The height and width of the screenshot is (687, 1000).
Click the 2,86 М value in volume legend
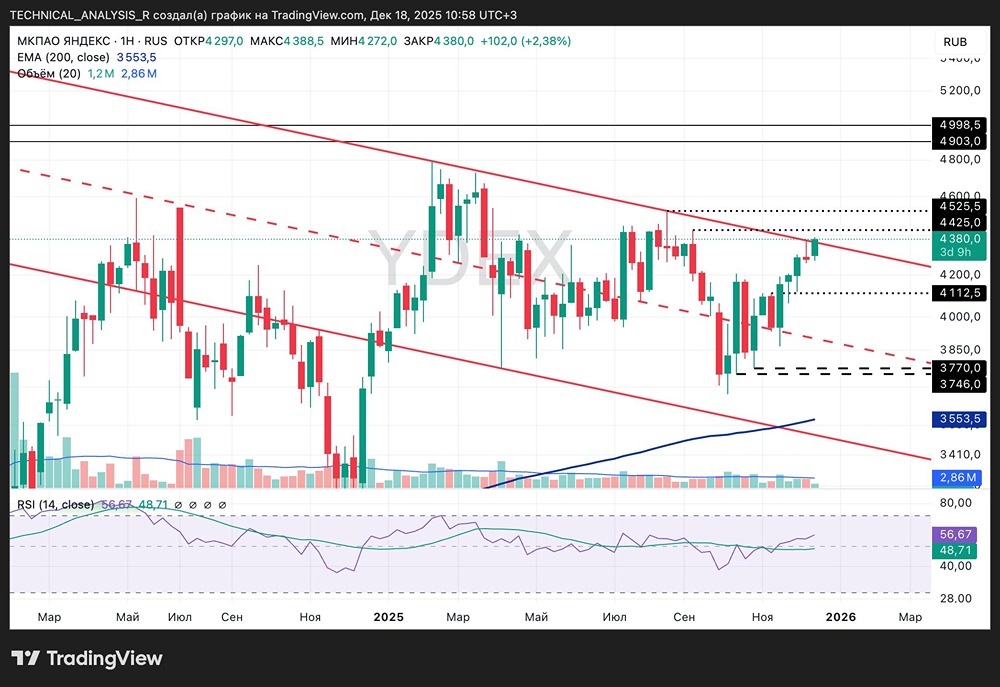[x=139, y=73]
